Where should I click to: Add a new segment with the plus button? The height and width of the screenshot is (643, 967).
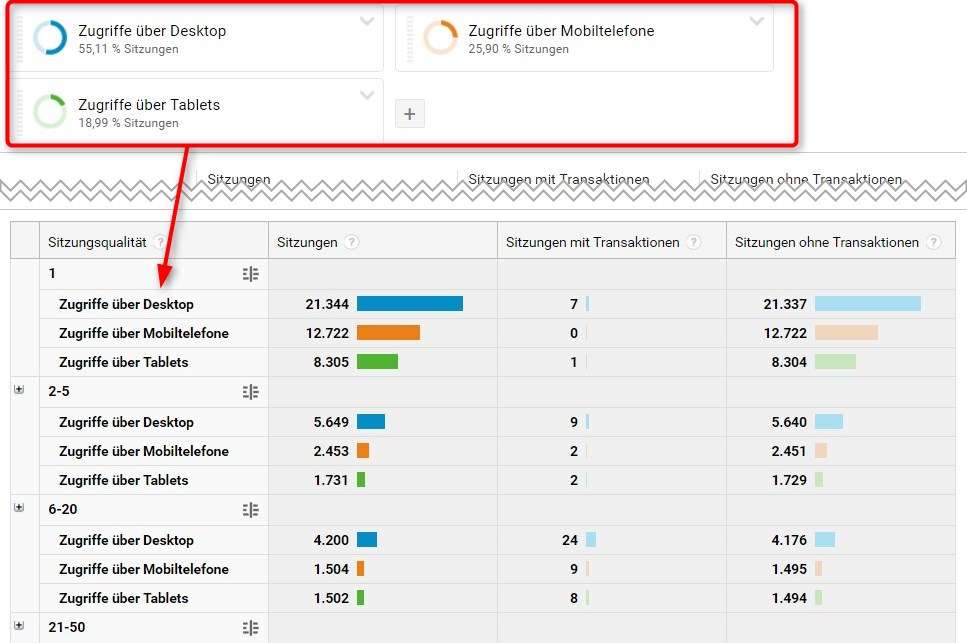point(409,114)
